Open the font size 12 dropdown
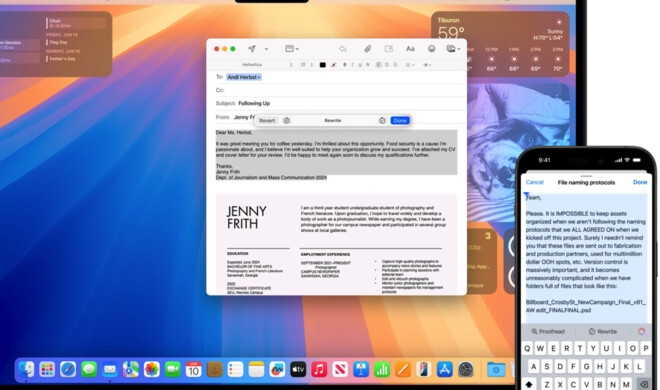 [306, 65]
